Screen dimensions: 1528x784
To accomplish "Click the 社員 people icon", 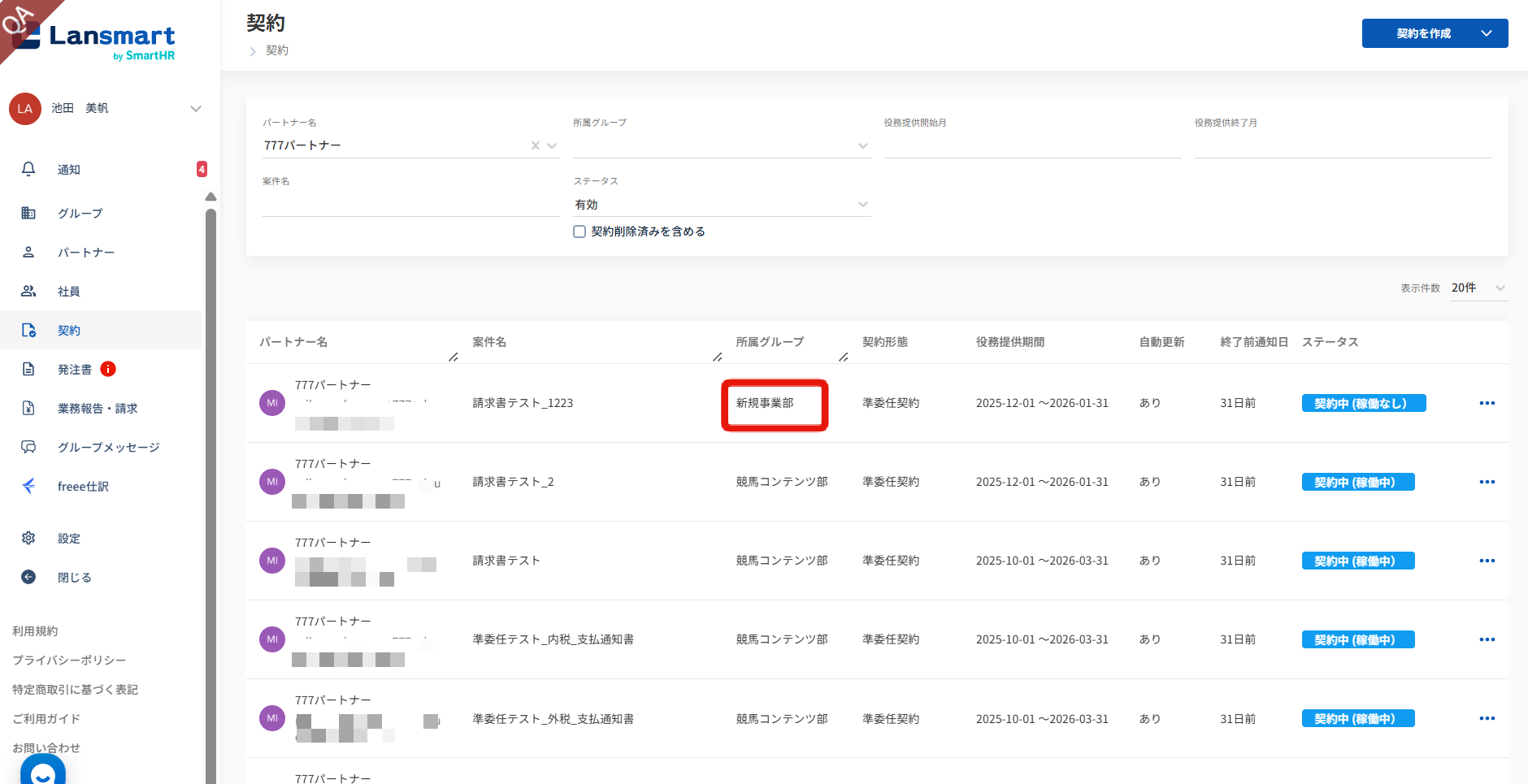I will [x=28, y=291].
